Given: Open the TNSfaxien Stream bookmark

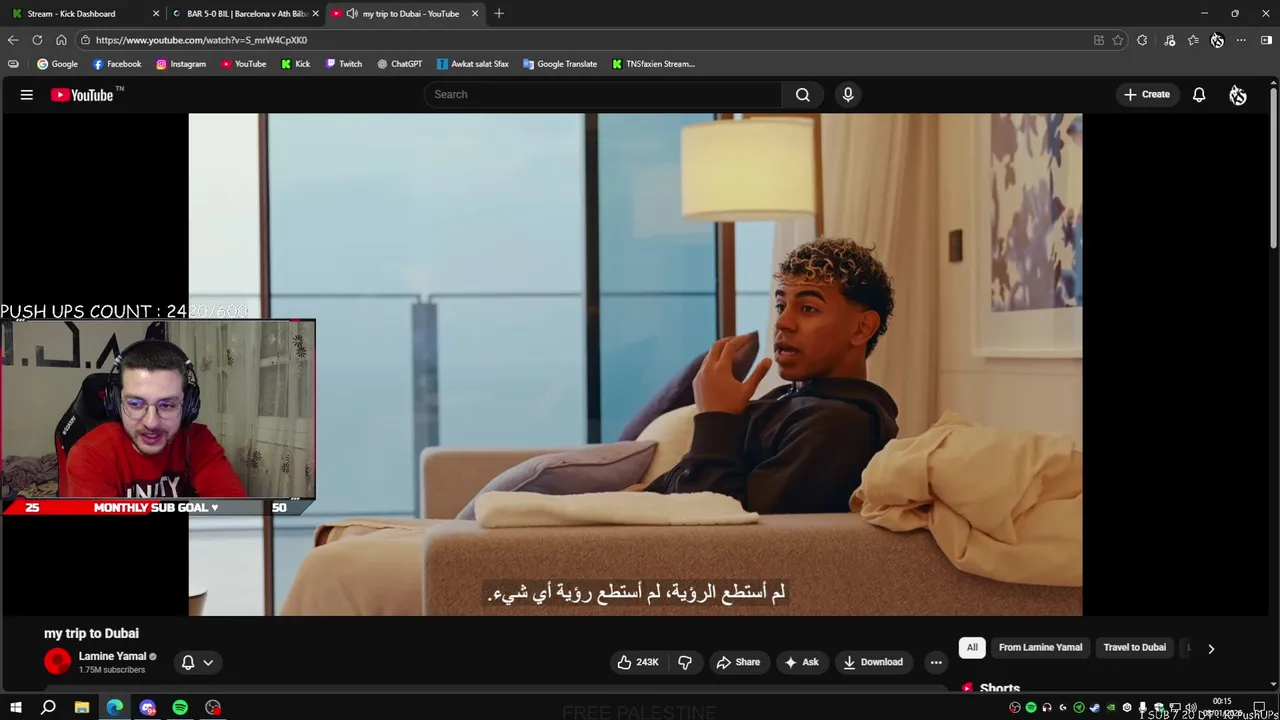Looking at the screenshot, I should click(x=653, y=64).
